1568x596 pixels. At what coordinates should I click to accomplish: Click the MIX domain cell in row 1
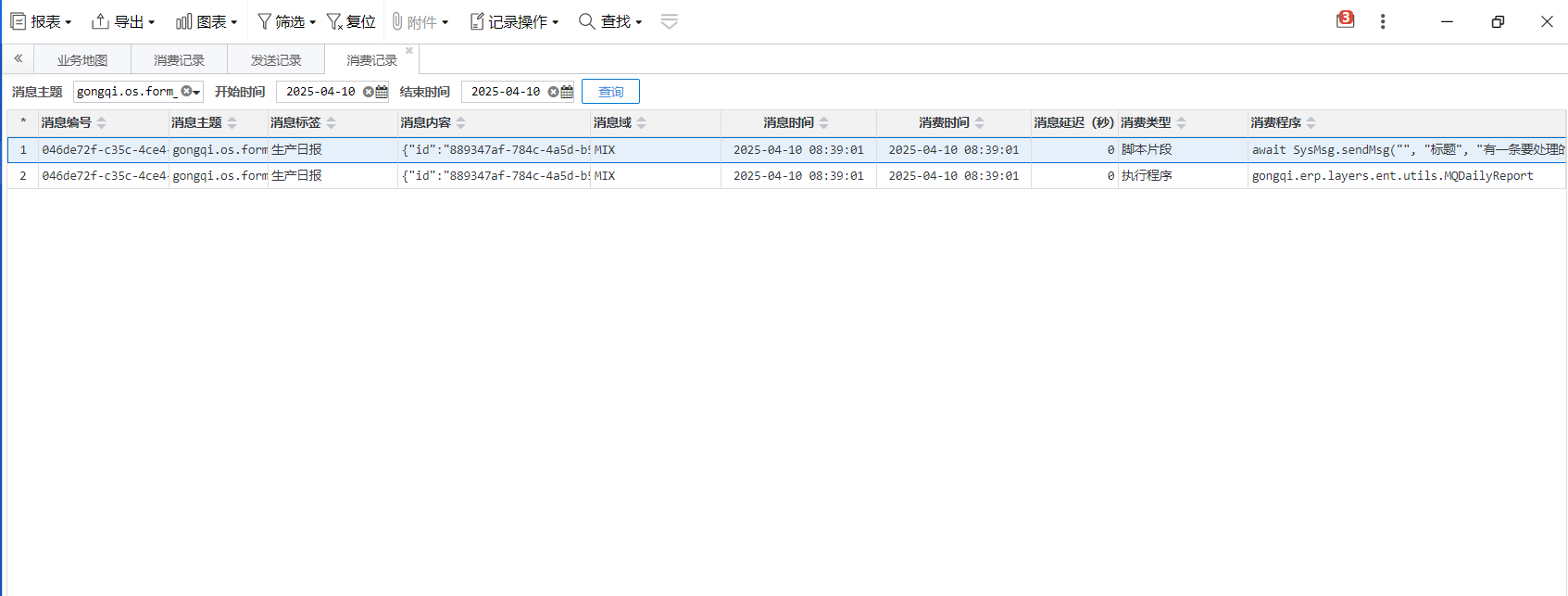(656, 149)
